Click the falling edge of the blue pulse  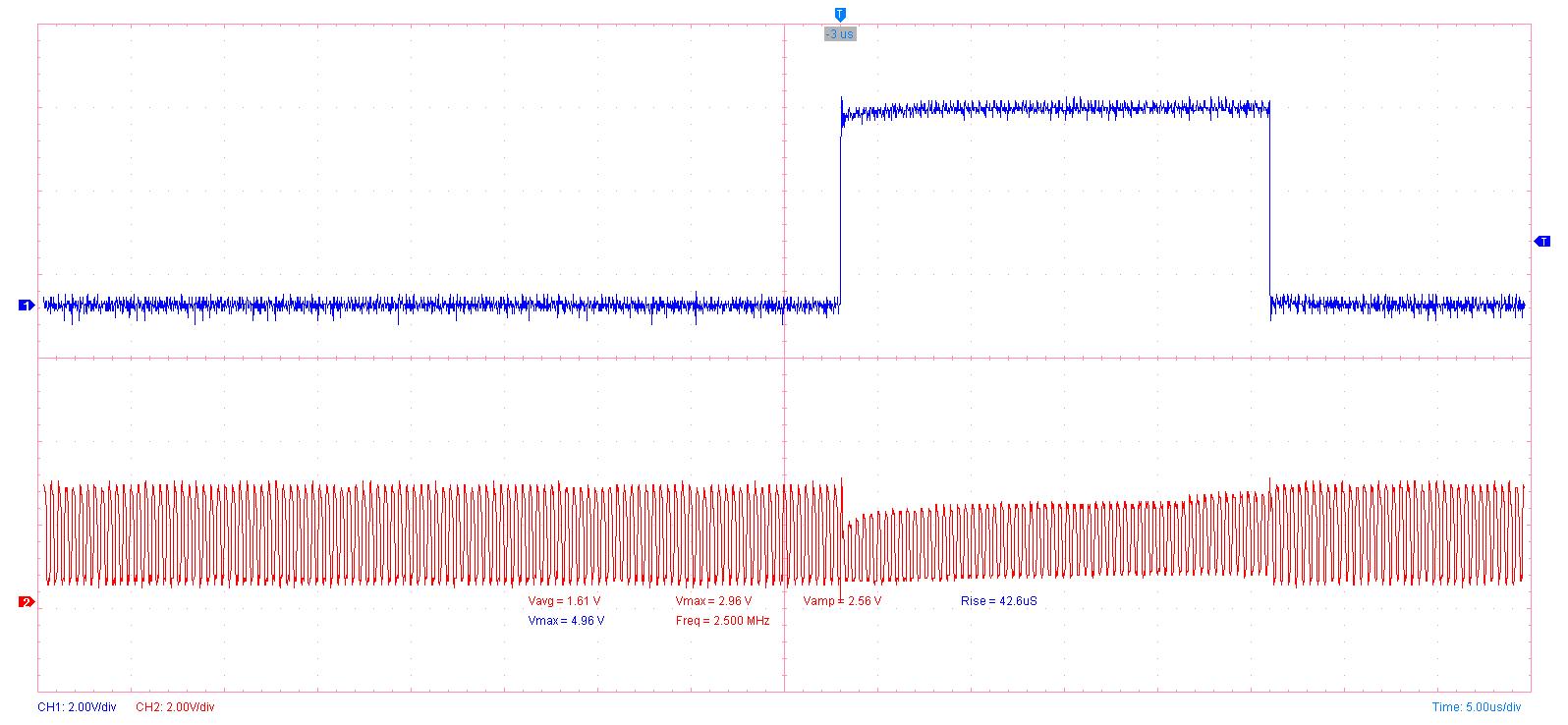click(1270, 206)
